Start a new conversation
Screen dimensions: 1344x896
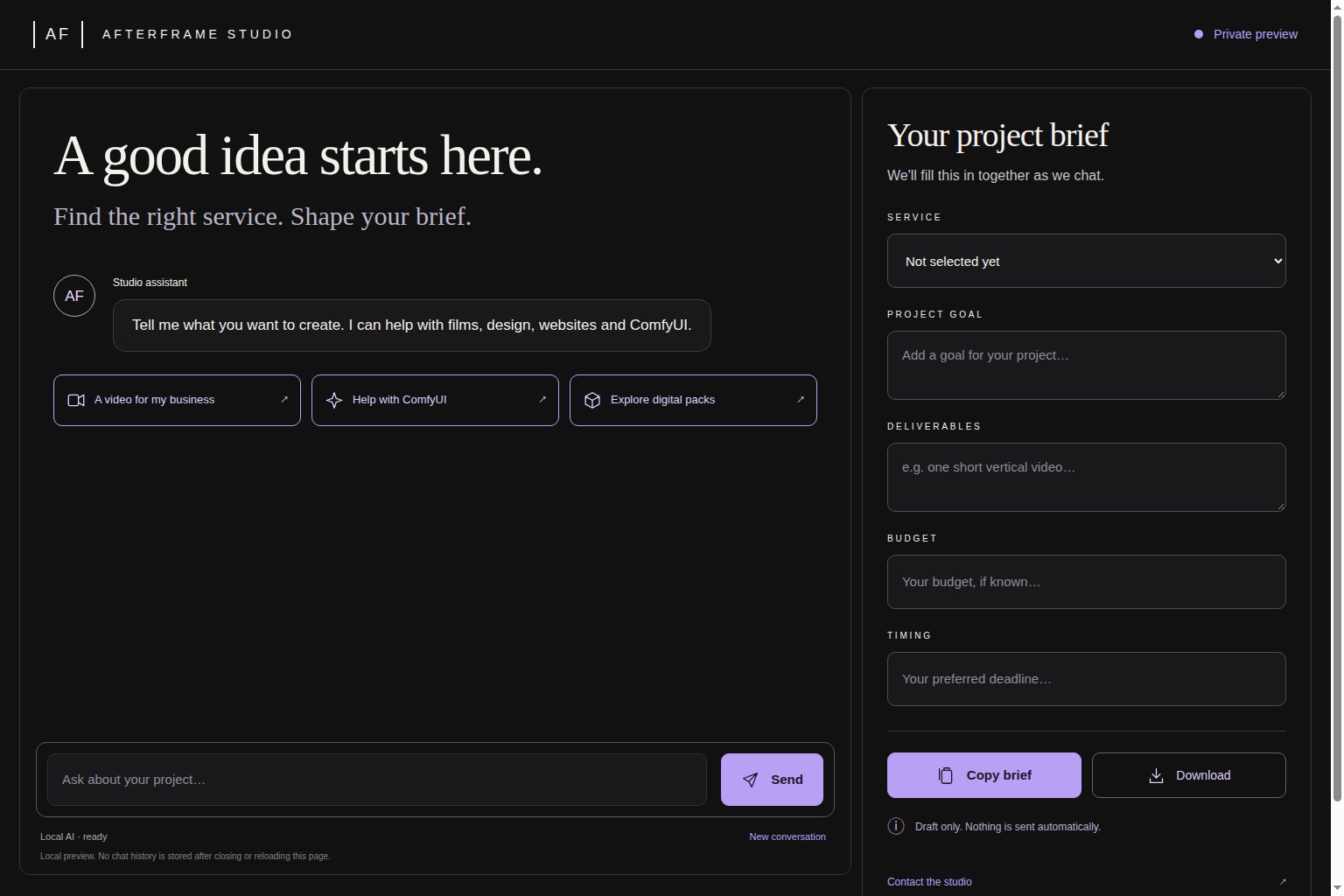click(787, 836)
